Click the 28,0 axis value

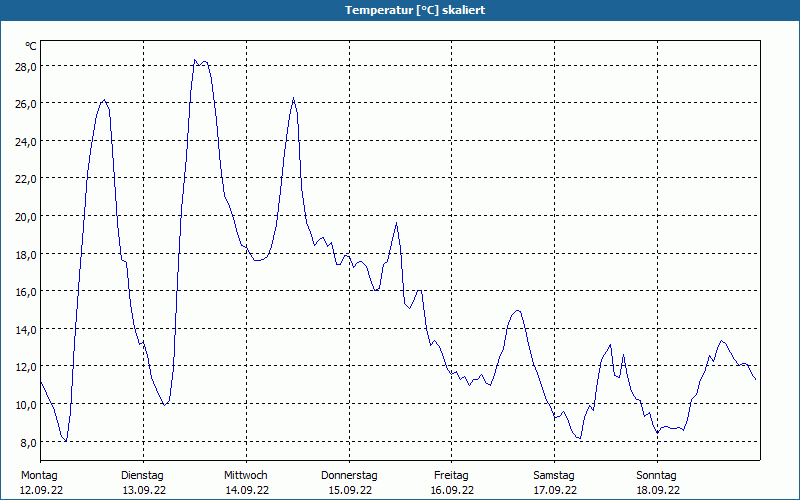pos(26,67)
